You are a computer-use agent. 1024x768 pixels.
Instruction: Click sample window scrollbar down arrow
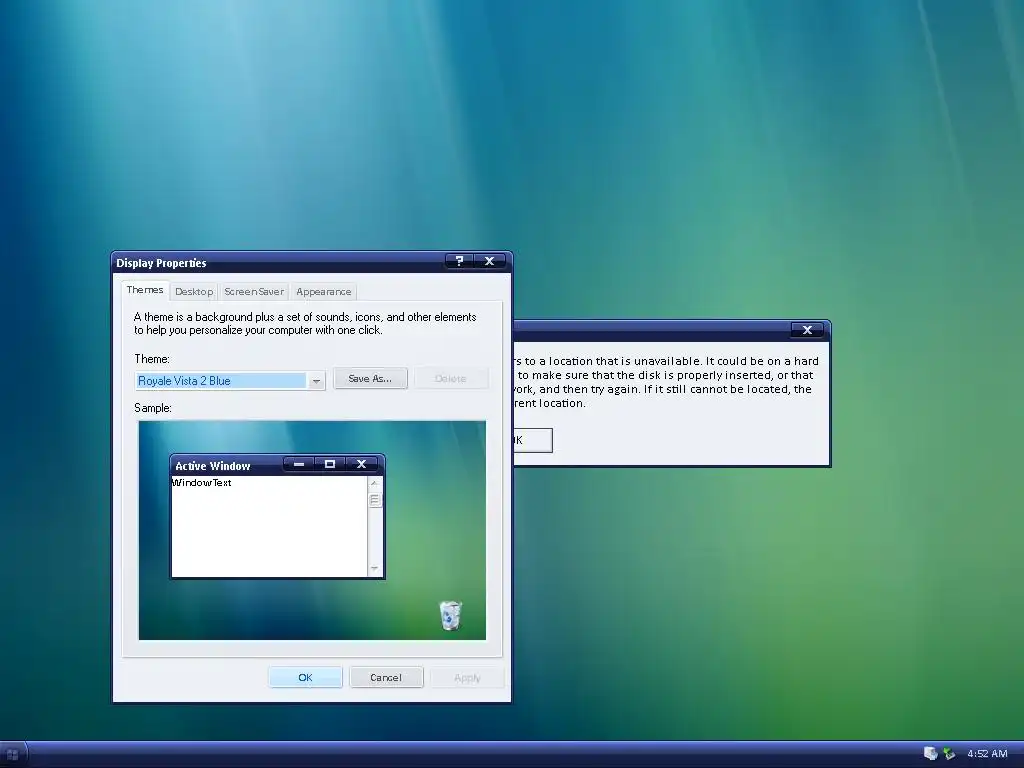375,568
